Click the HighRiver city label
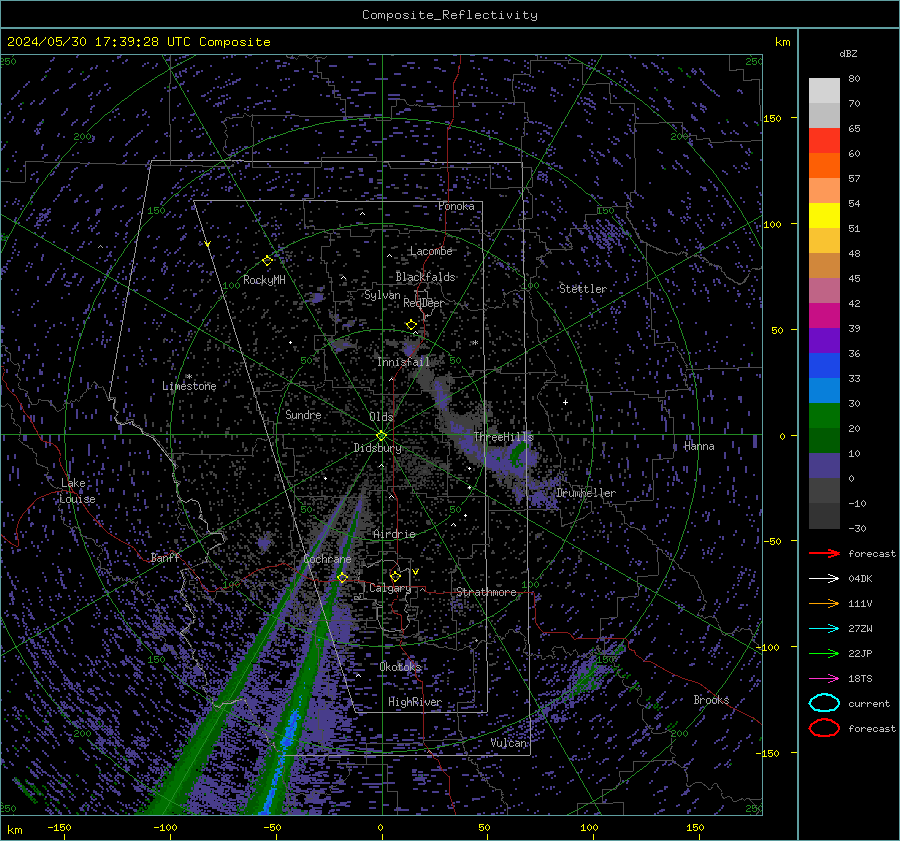Image resolution: width=900 pixels, height=841 pixels. (x=415, y=702)
